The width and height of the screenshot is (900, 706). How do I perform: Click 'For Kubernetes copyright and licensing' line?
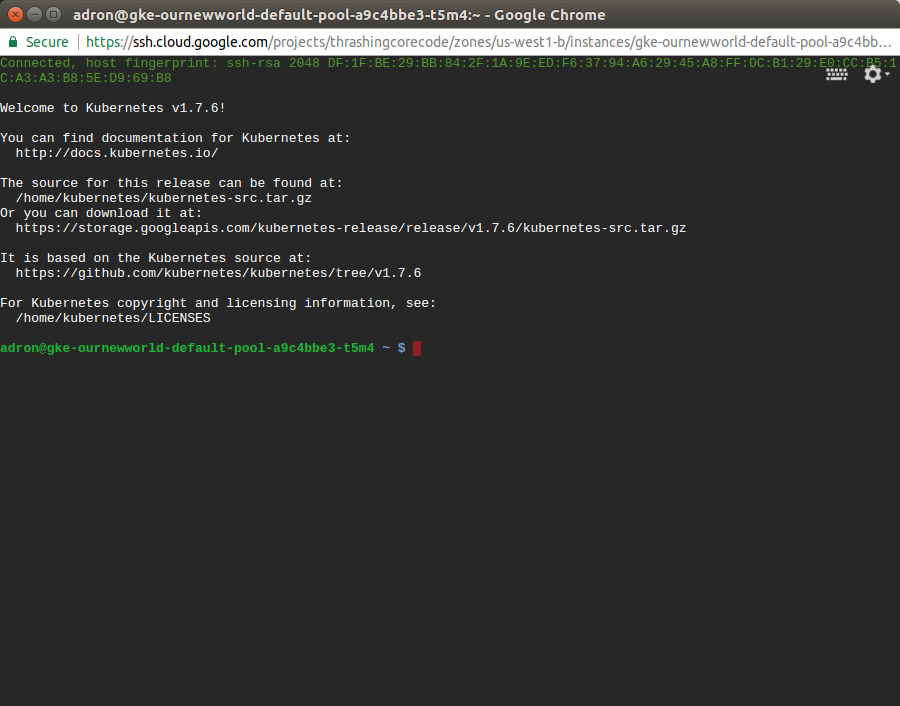coord(218,302)
